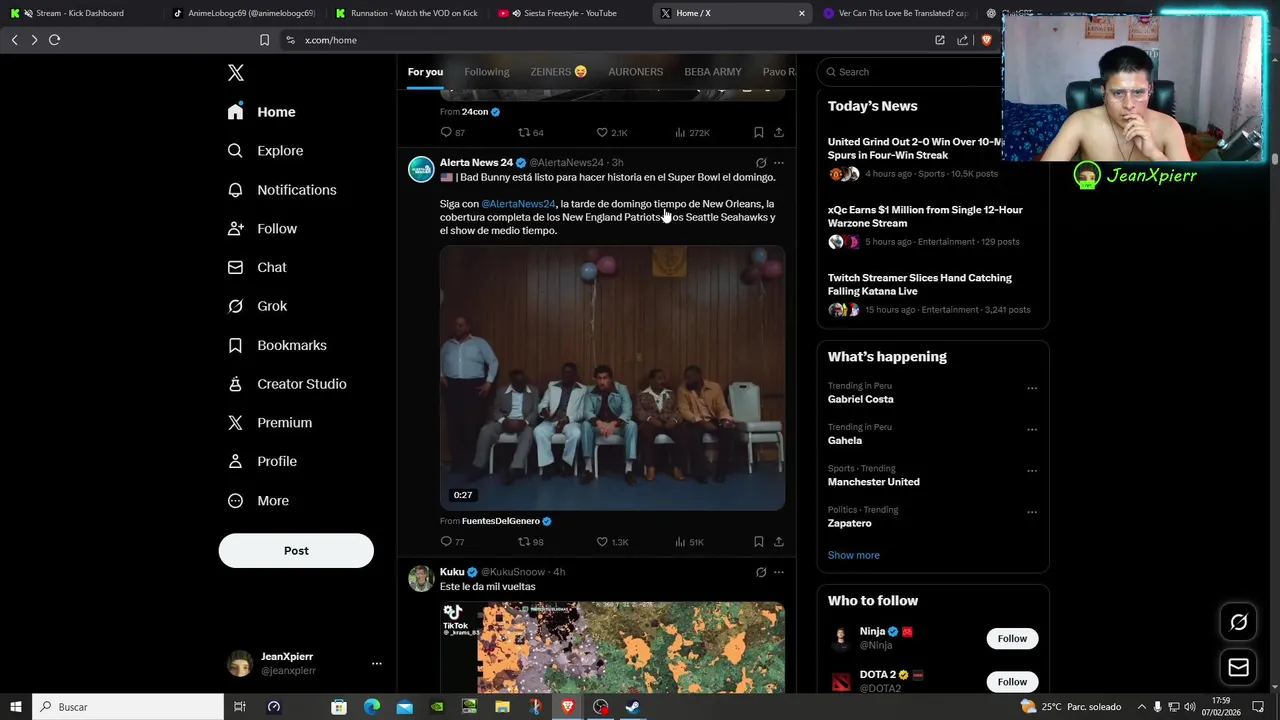Viewport: 1280px width, 720px height.
Task: Click the Brave shields icon in address bar
Action: [x=986, y=40]
